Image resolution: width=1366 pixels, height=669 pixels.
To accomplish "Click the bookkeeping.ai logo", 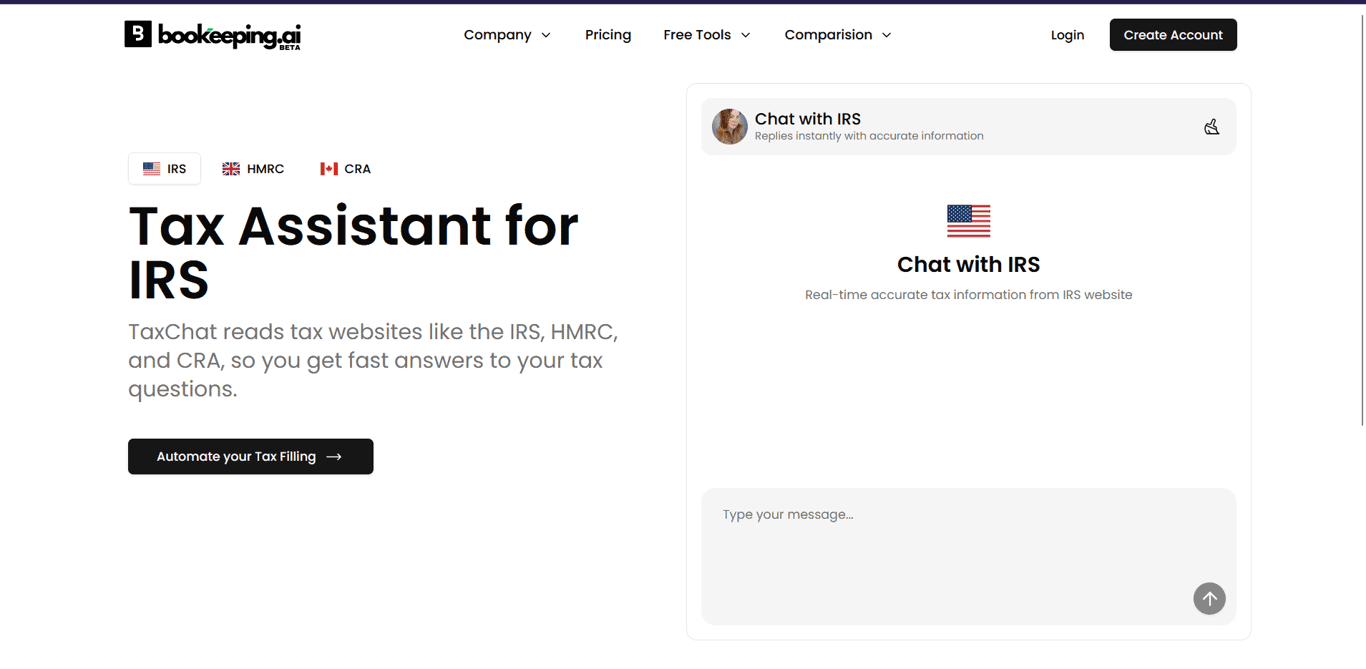I will tap(211, 35).
